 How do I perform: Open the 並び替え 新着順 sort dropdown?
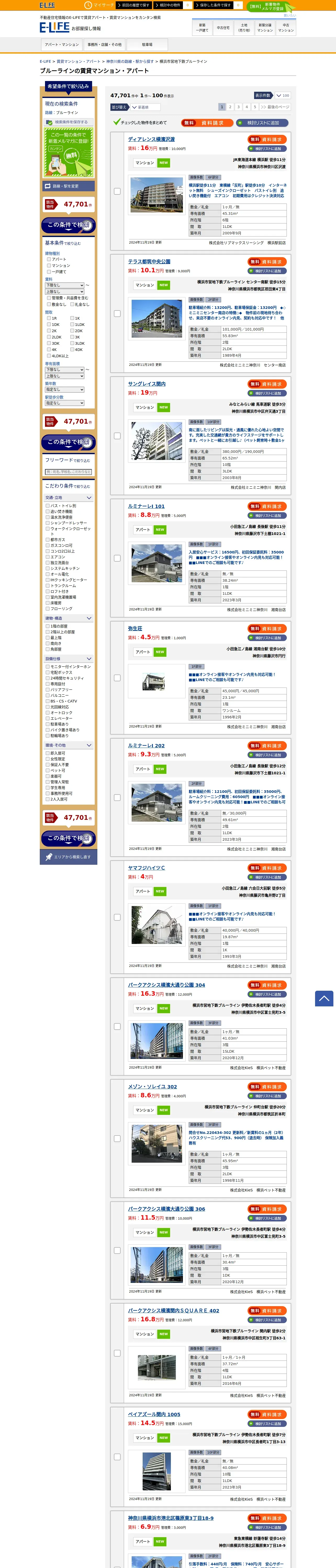click(146, 107)
